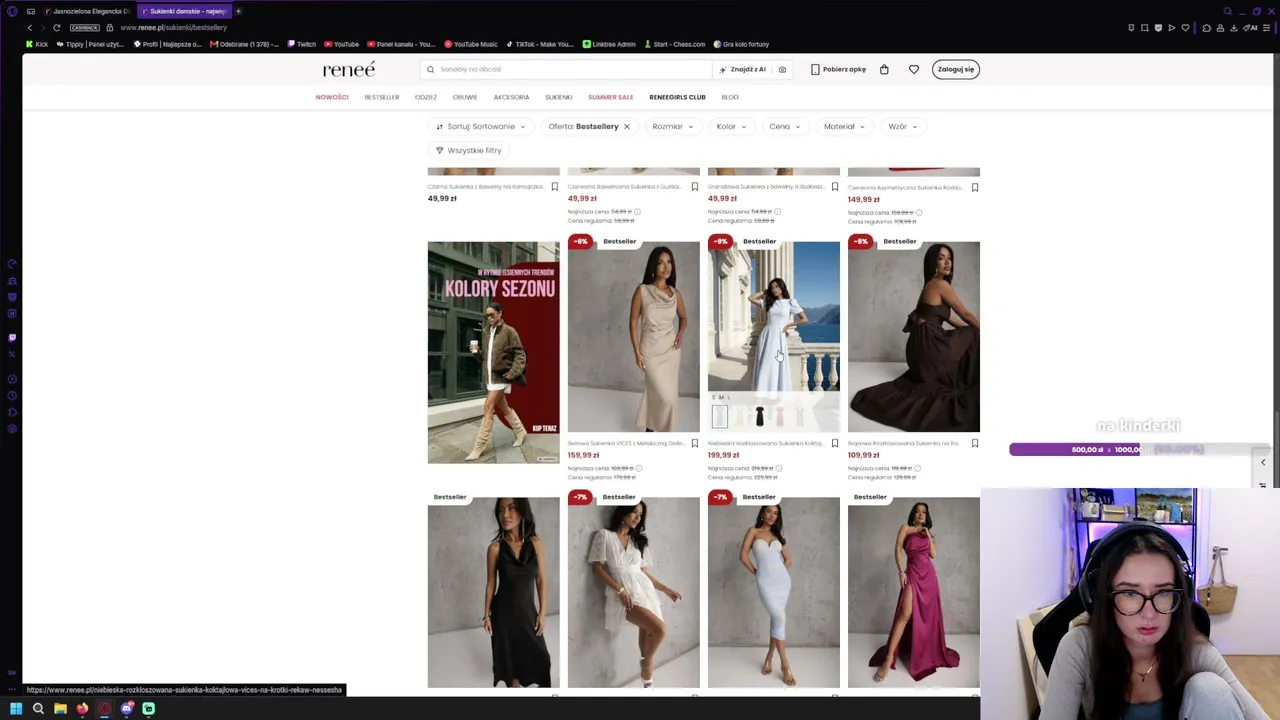Click Pobierz apkę link
This screenshot has width=1280, height=720.
[839, 69]
